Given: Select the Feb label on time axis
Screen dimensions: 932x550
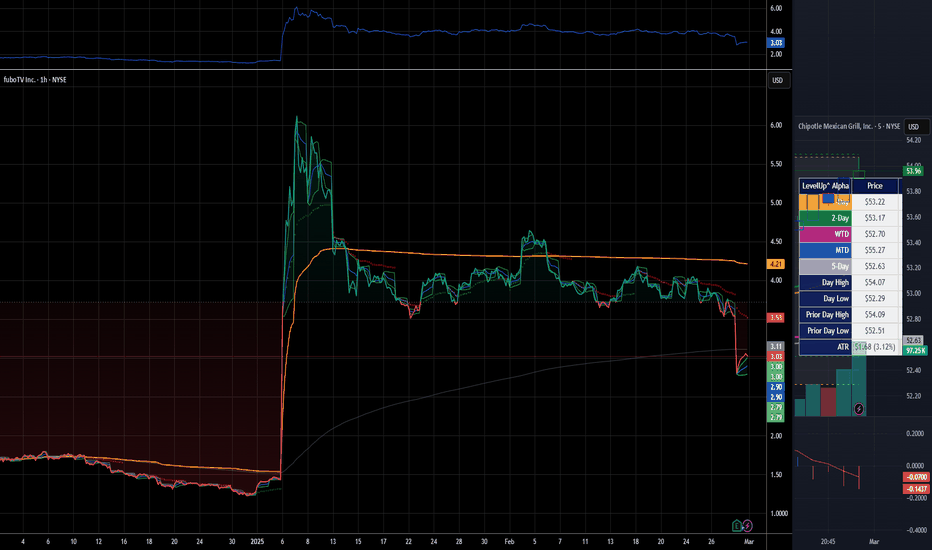Looking at the screenshot, I should coord(509,542).
